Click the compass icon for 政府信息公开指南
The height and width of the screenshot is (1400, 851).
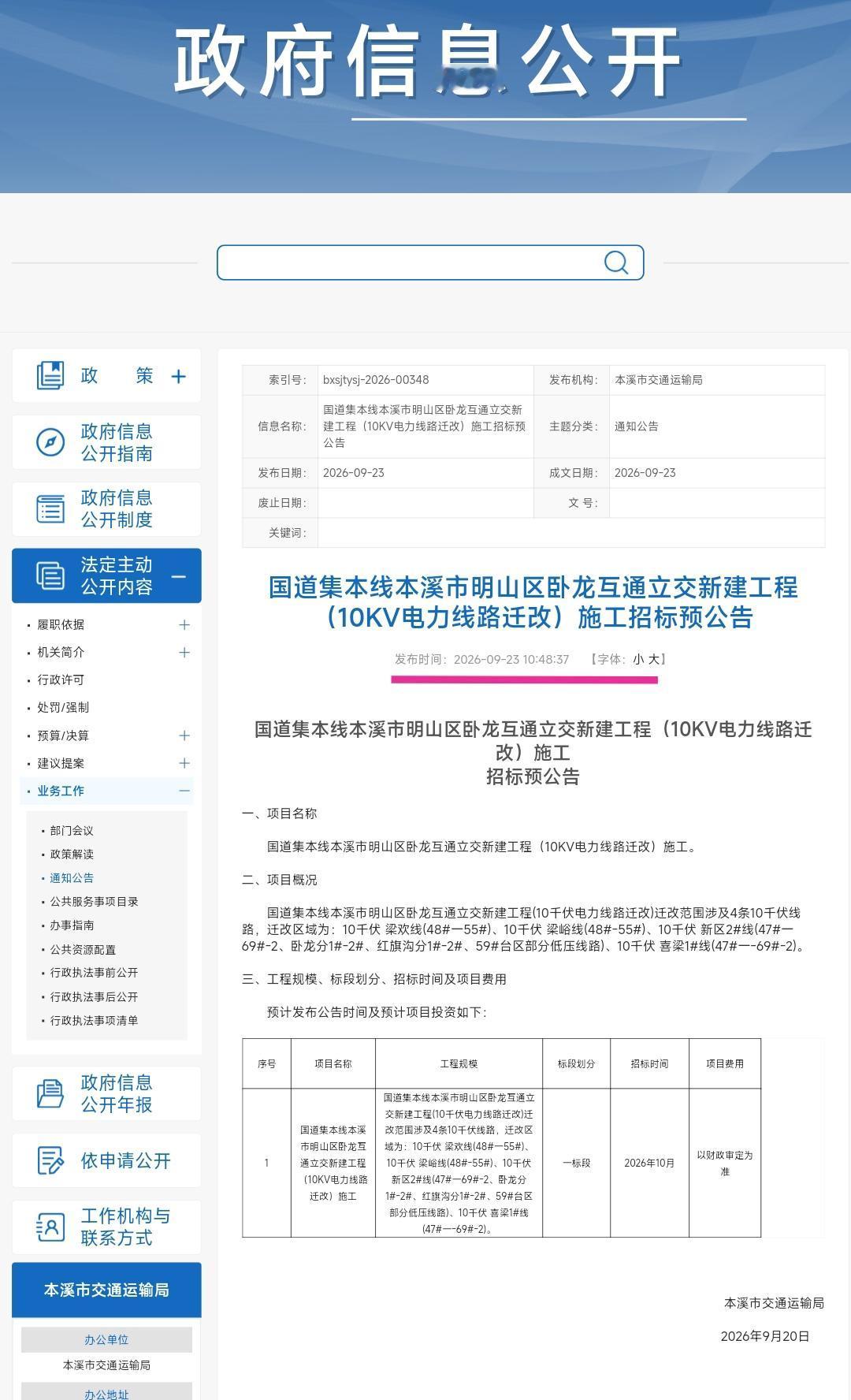(50, 442)
